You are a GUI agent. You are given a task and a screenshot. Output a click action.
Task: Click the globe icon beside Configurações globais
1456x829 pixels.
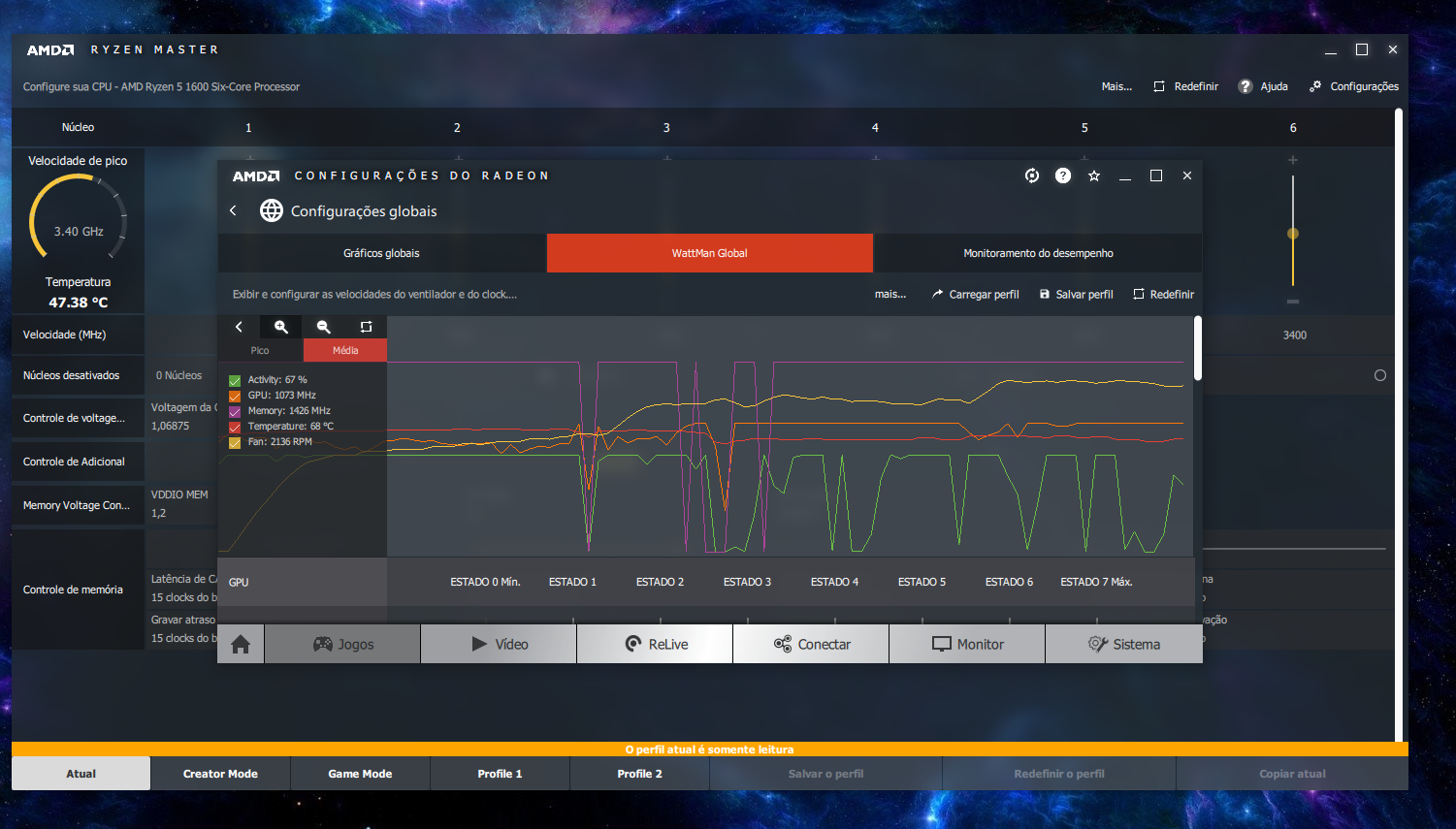point(272,210)
